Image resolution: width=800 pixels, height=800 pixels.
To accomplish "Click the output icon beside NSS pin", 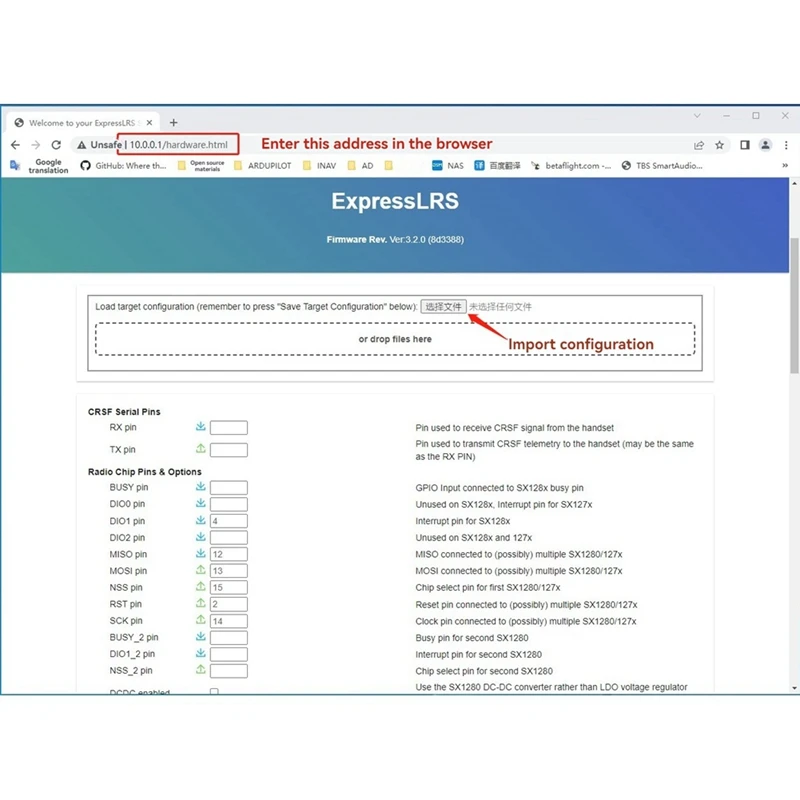I will pyautogui.click(x=201, y=586).
